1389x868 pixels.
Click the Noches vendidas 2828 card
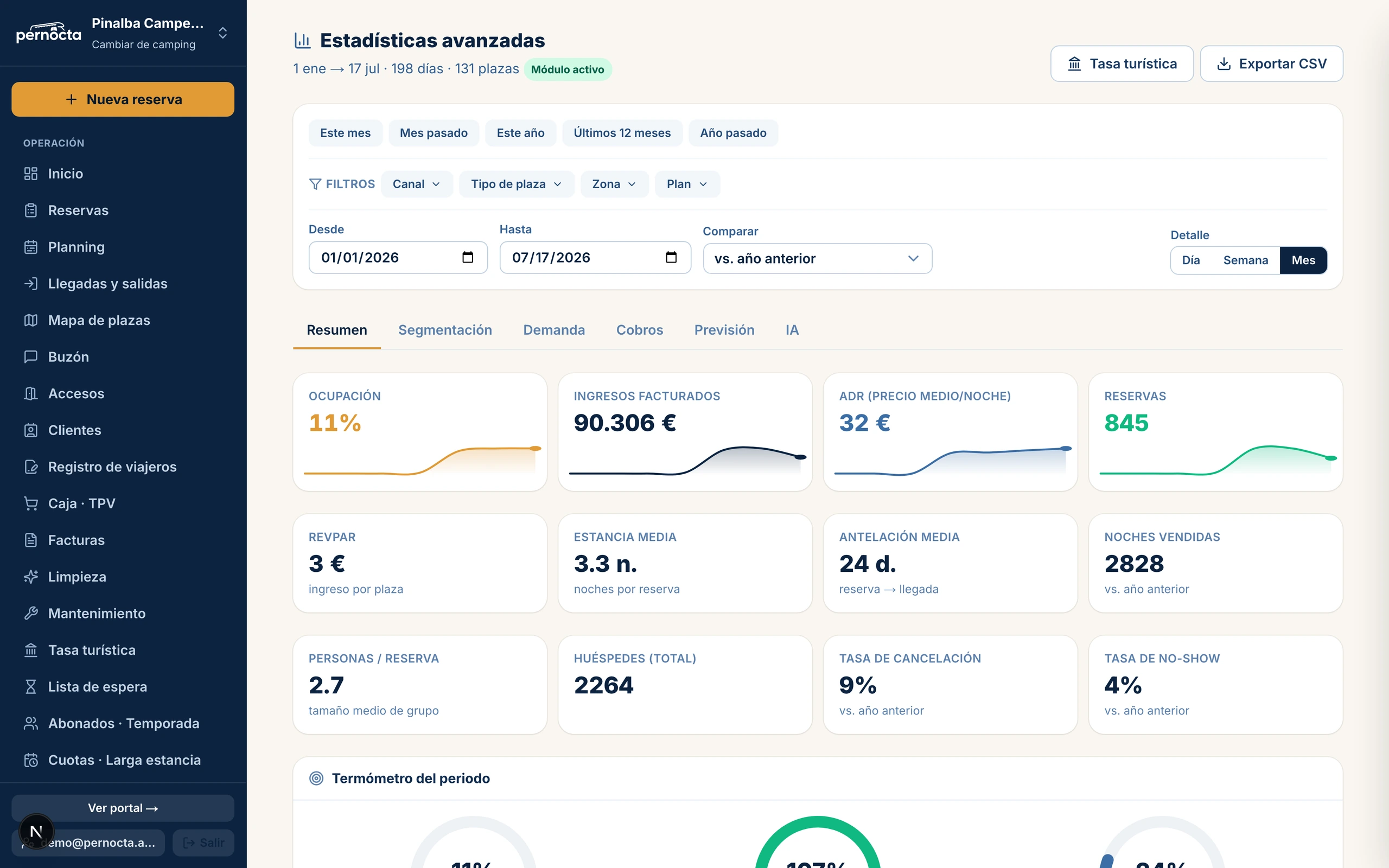pyautogui.click(x=1215, y=563)
